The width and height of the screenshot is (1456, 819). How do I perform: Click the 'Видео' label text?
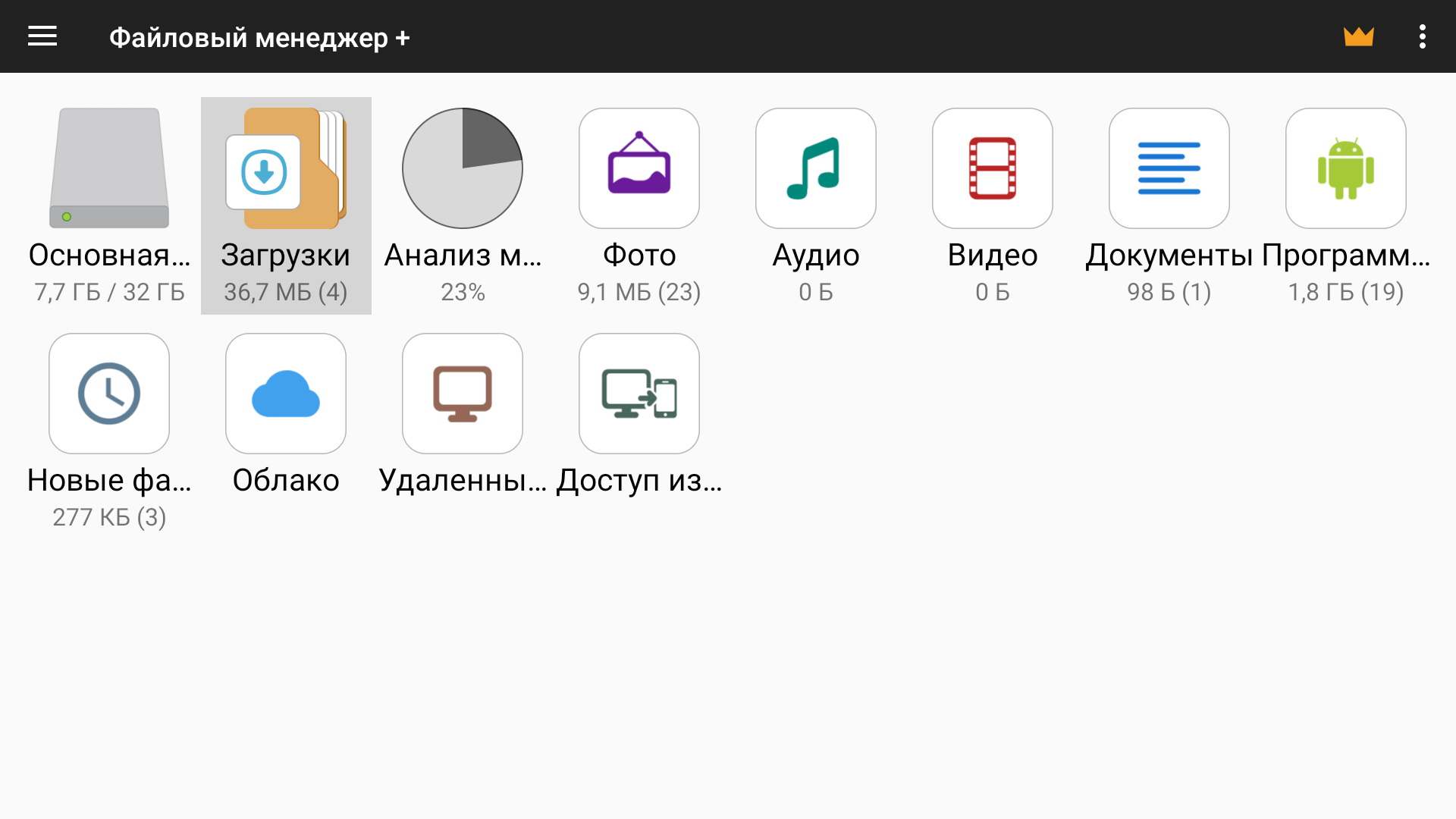[x=993, y=256]
